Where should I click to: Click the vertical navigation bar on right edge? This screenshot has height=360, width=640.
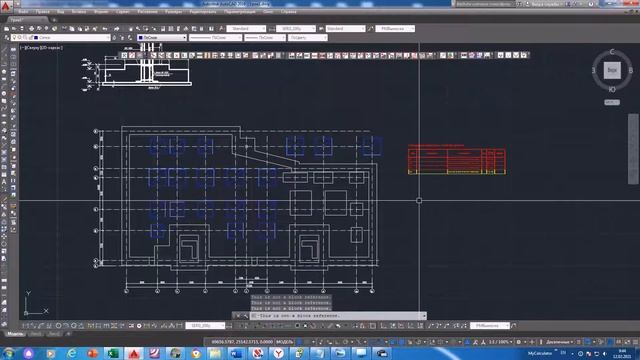pos(633,149)
